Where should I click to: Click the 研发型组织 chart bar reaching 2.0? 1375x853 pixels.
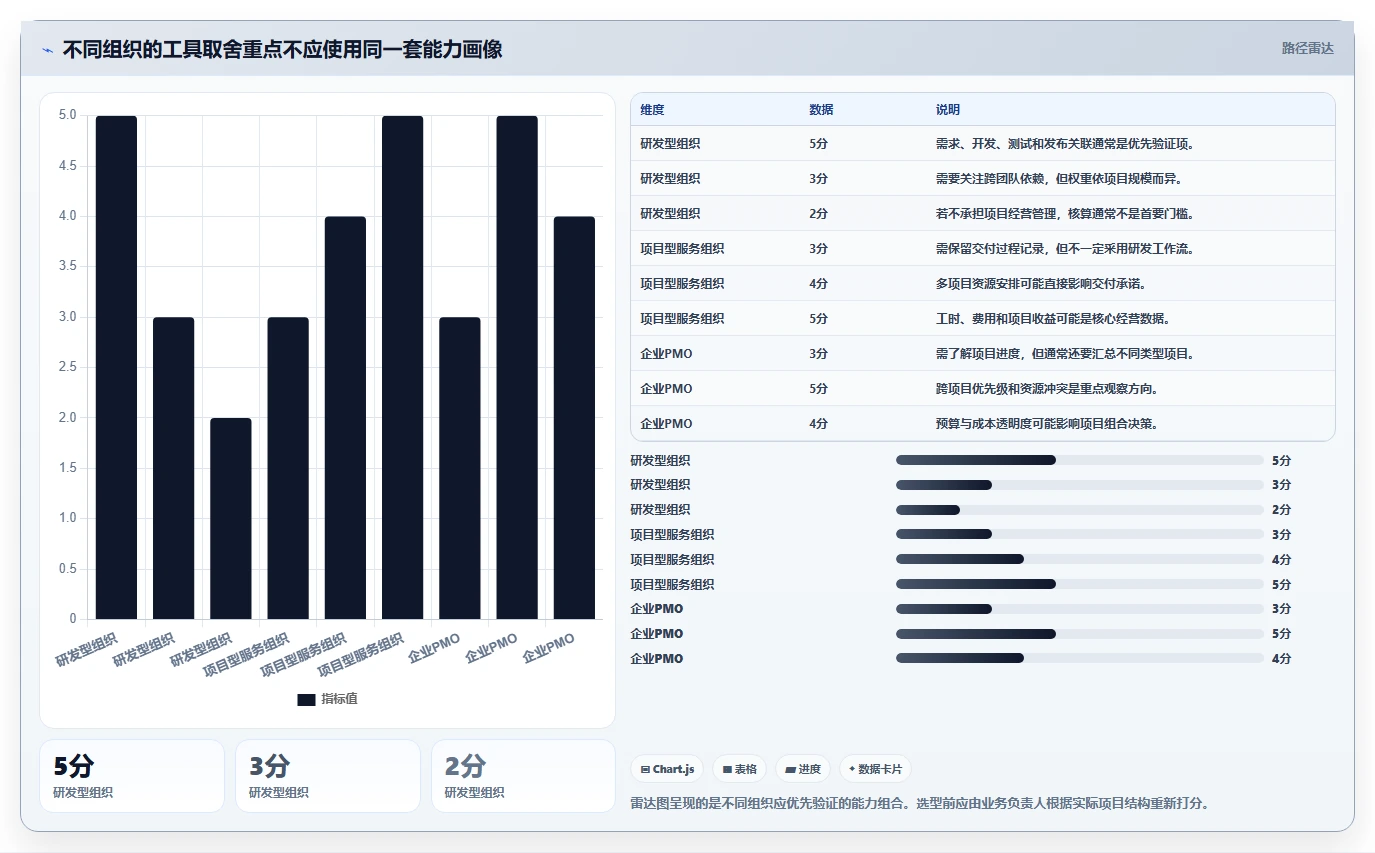(231, 518)
